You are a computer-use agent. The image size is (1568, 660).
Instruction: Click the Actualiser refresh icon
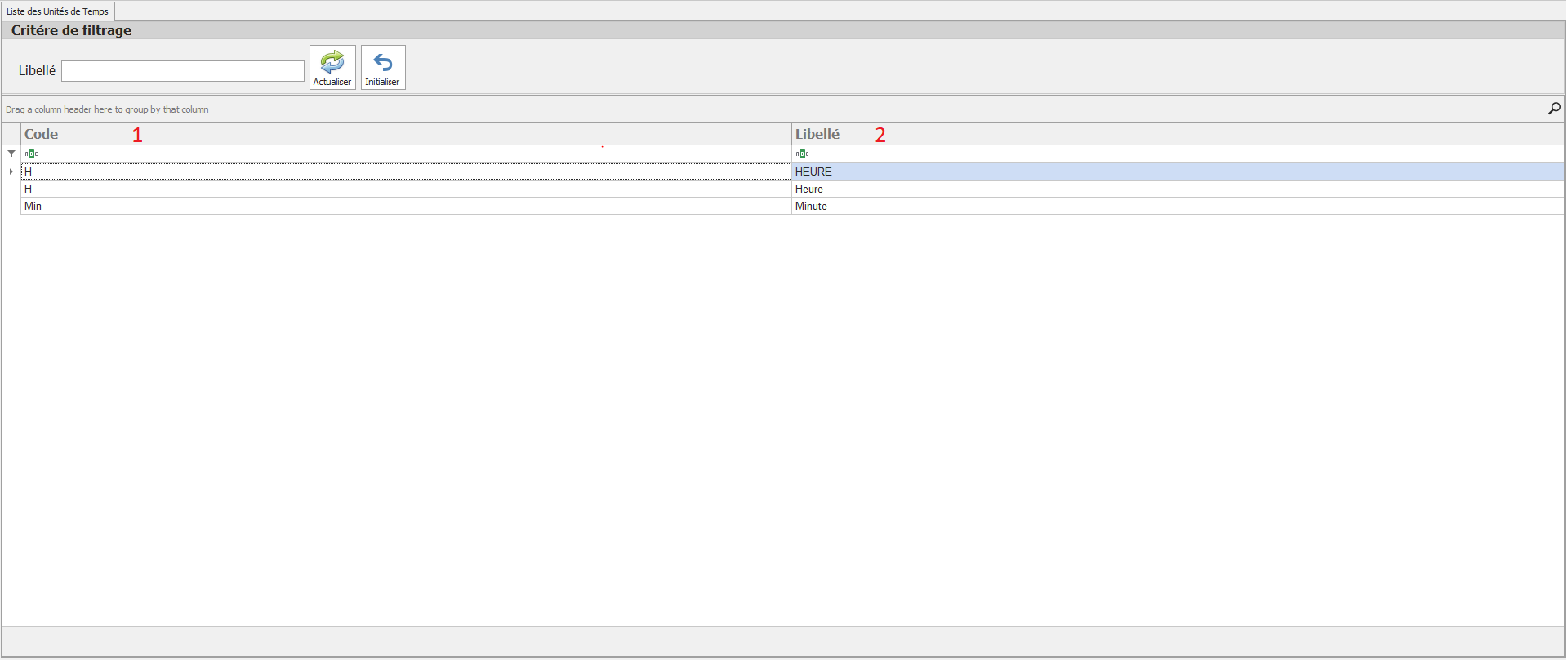332,62
